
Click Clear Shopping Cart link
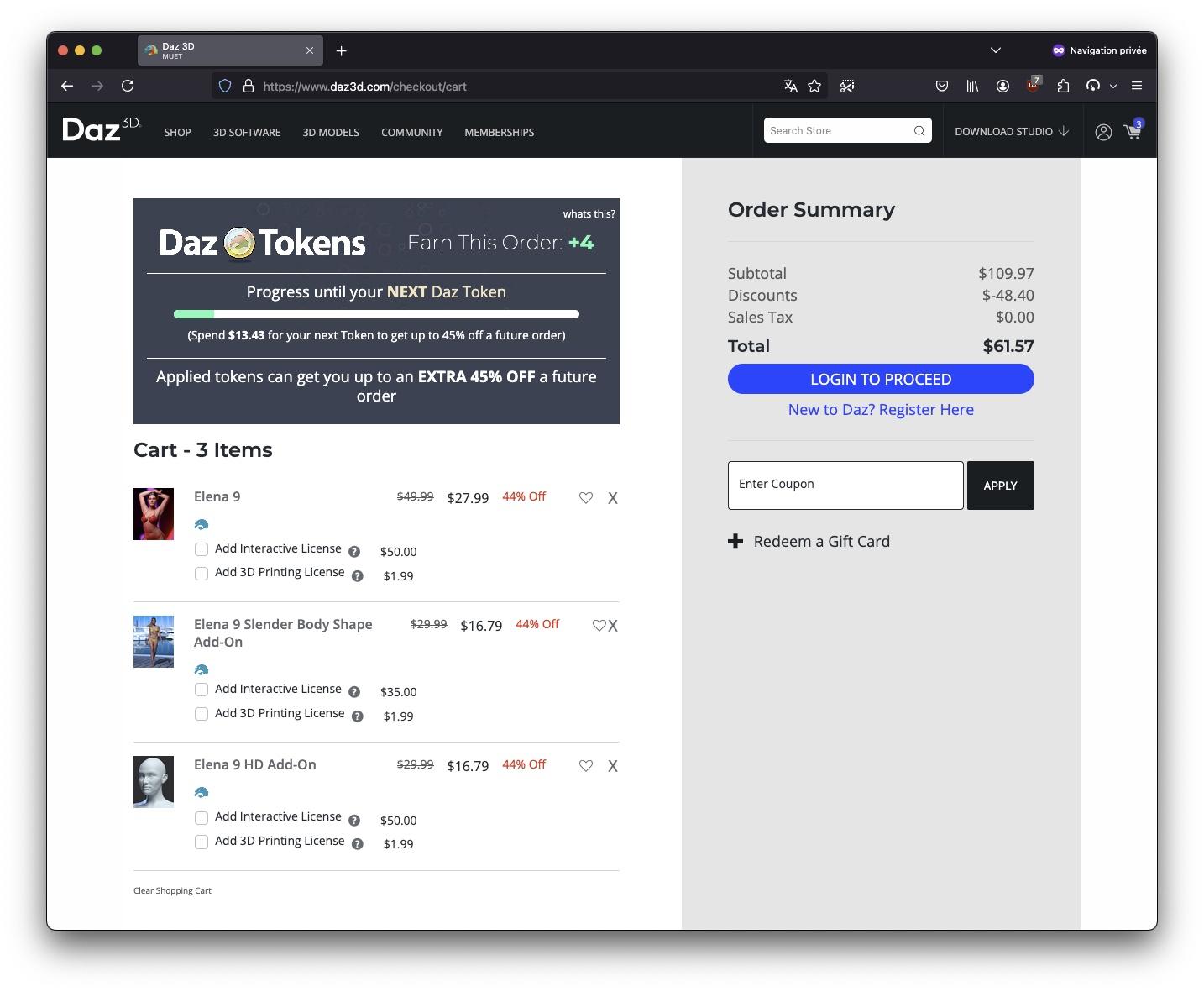pos(172,890)
